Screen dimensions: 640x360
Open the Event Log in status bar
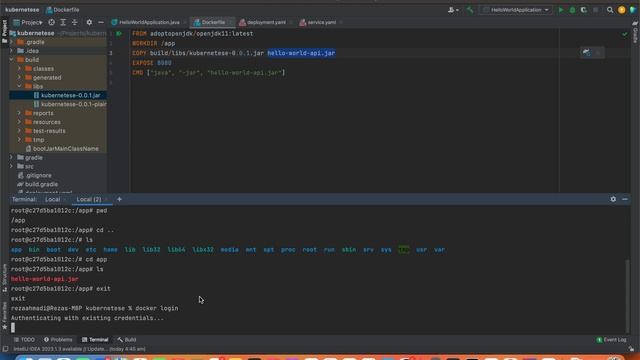coord(611,340)
